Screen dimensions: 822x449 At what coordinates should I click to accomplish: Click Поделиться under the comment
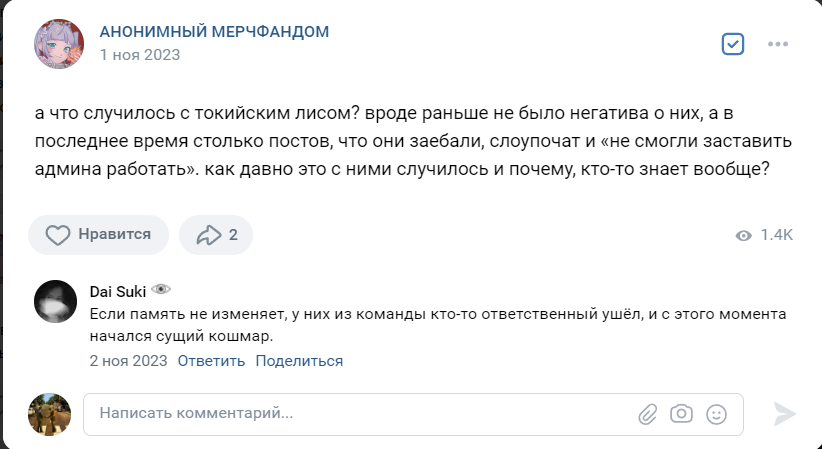point(299,361)
